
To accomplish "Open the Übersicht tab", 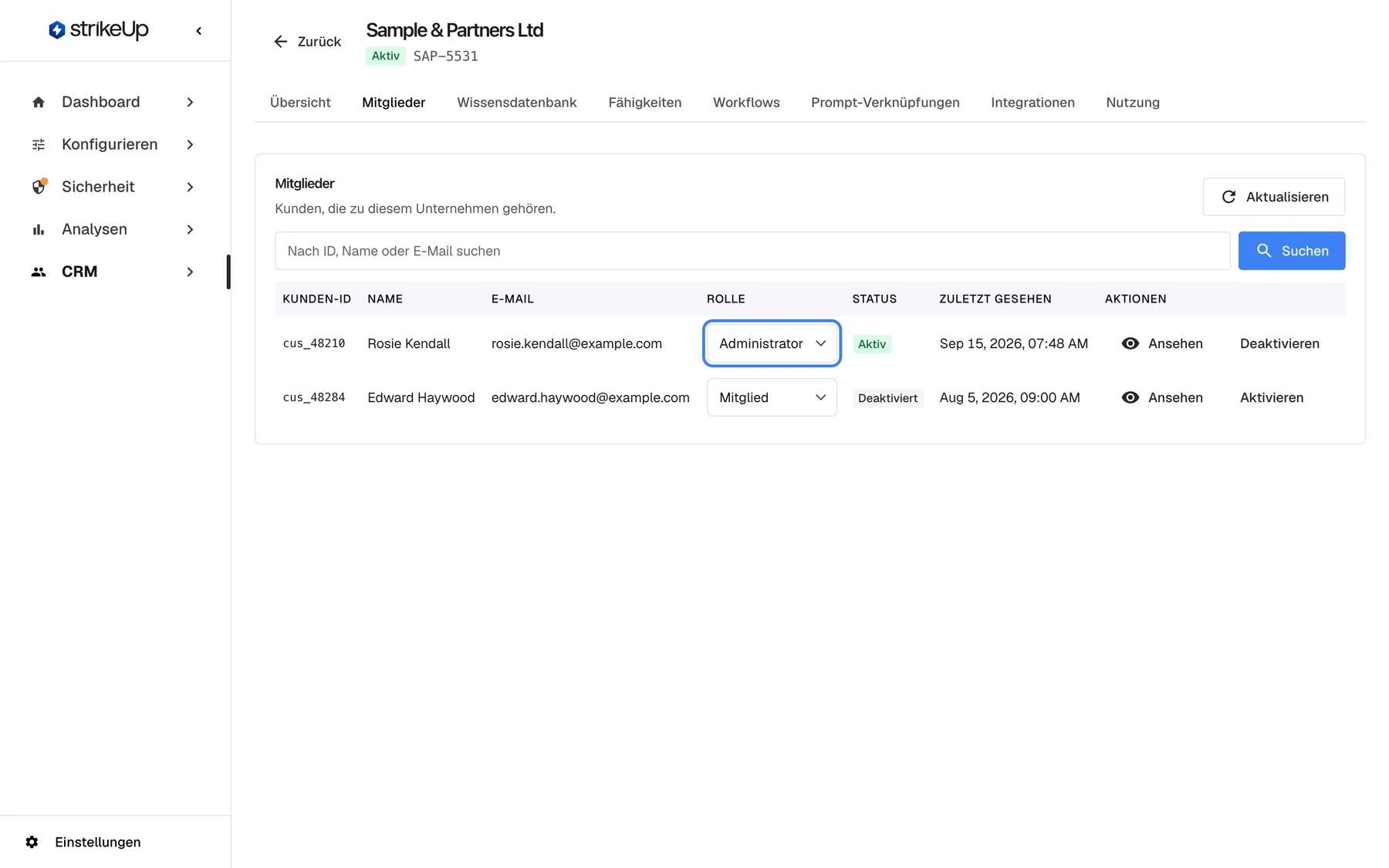I will 300,103.
